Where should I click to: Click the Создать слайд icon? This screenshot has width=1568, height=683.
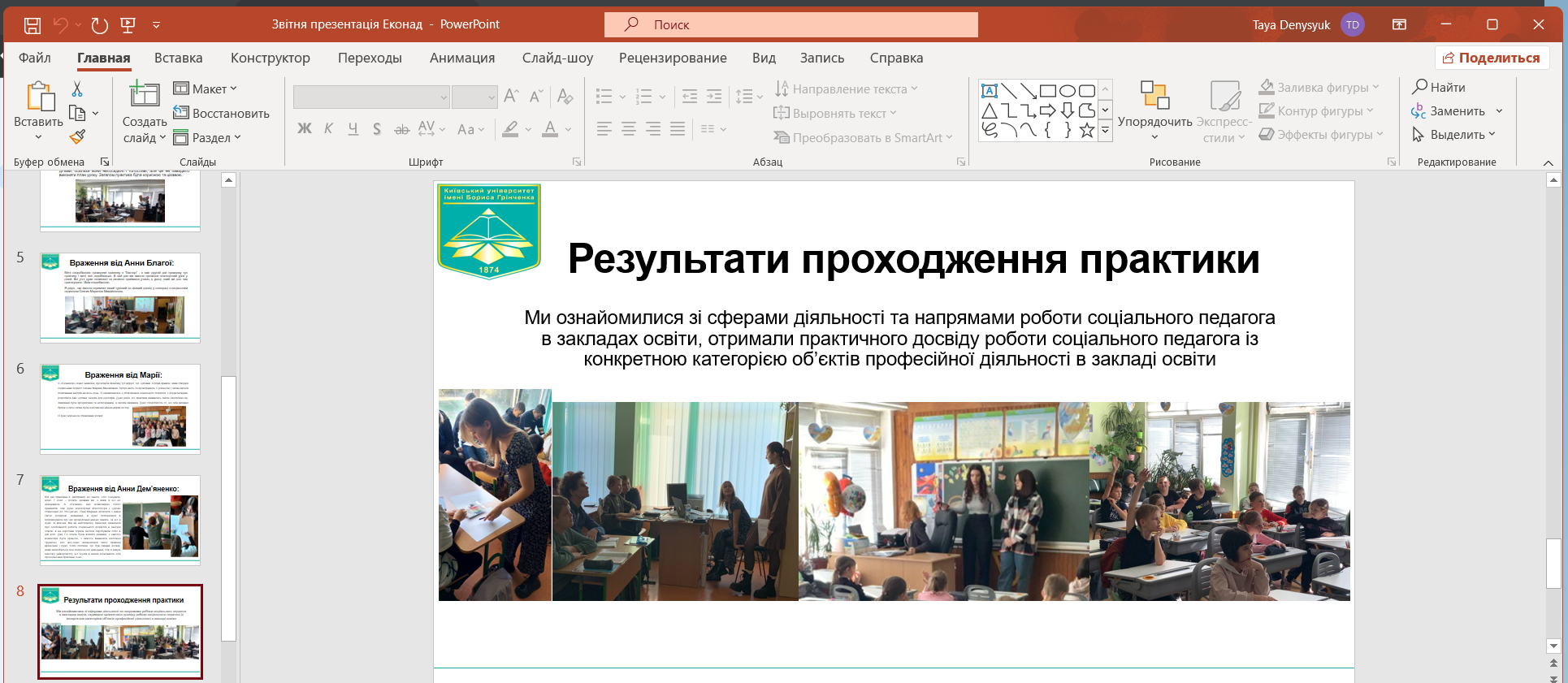point(144,94)
